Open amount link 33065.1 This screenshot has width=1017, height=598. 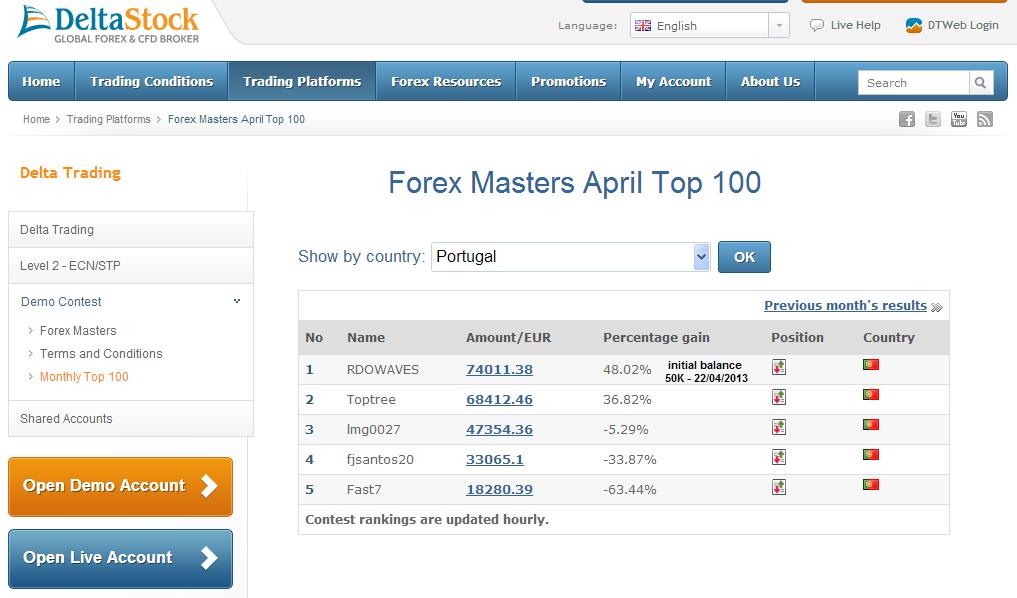pos(495,459)
